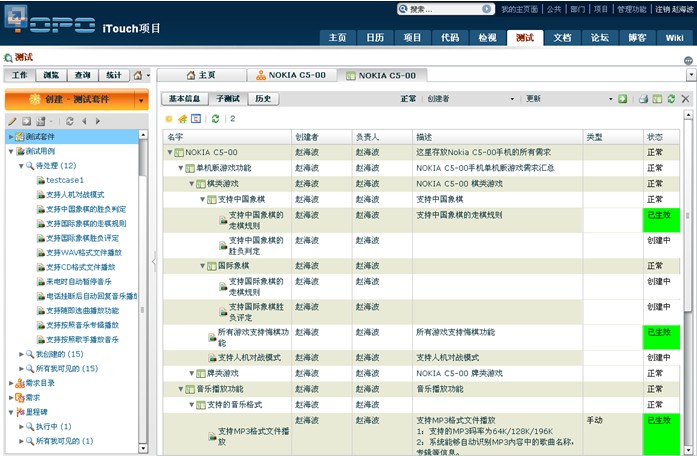The height and width of the screenshot is (456, 697).
Task: Click the 管理功能 link in top bar
Action: [631, 9]
